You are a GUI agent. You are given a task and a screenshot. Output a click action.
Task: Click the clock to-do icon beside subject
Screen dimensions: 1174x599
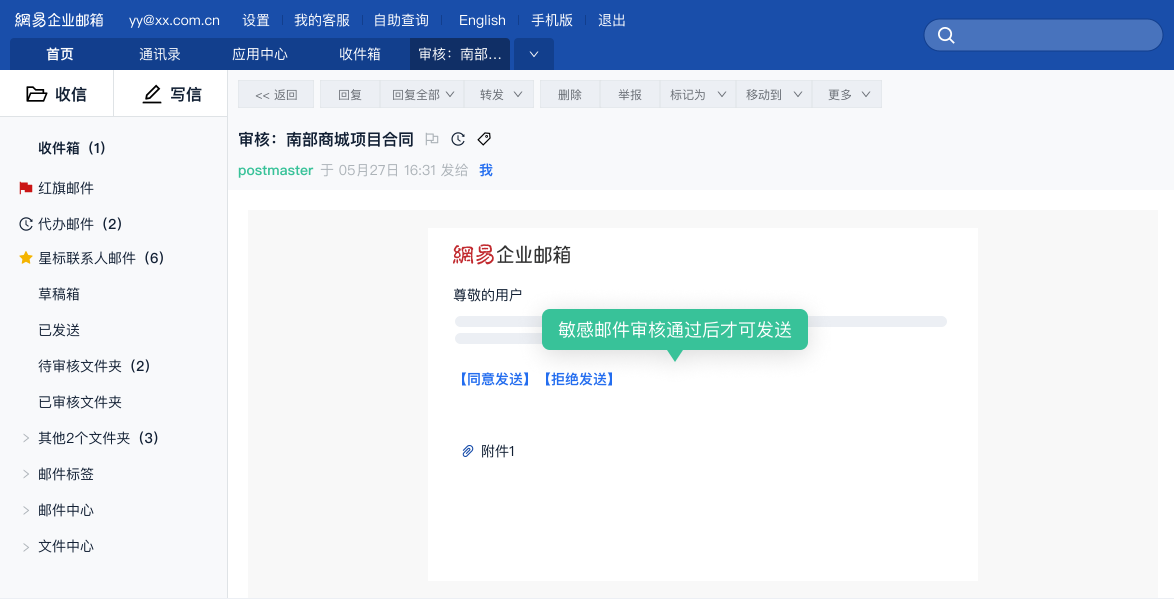coord(458,139)
